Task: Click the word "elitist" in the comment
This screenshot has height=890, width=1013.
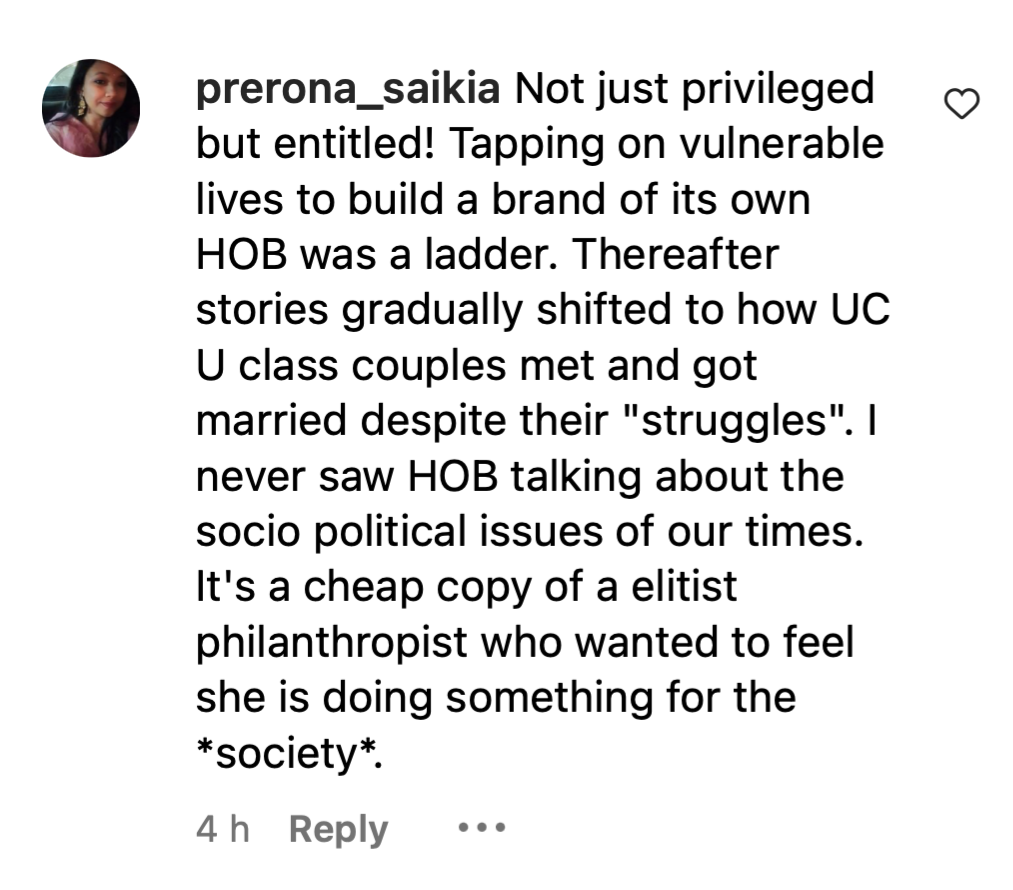Action: click(684, 586)
